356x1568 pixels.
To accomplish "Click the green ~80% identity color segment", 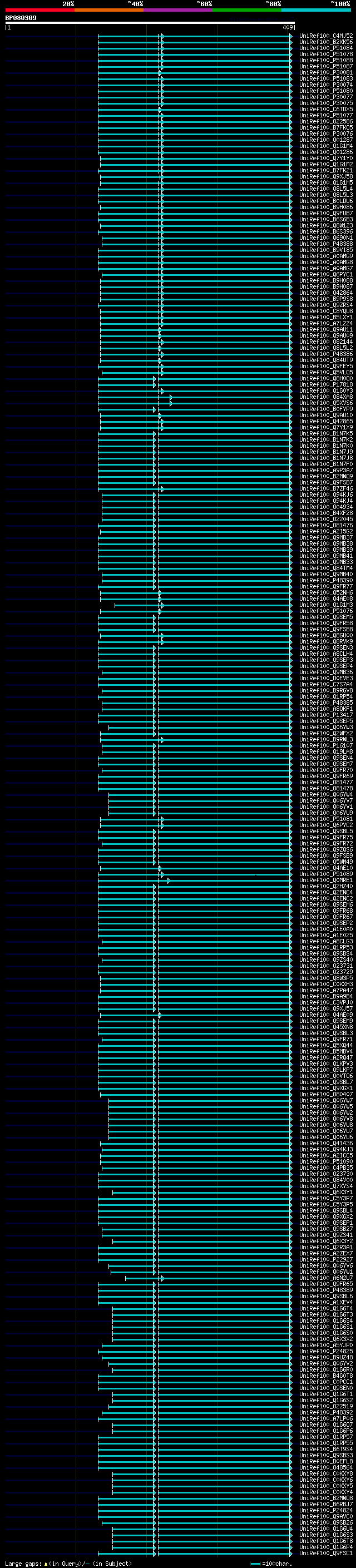I will 247,10.
